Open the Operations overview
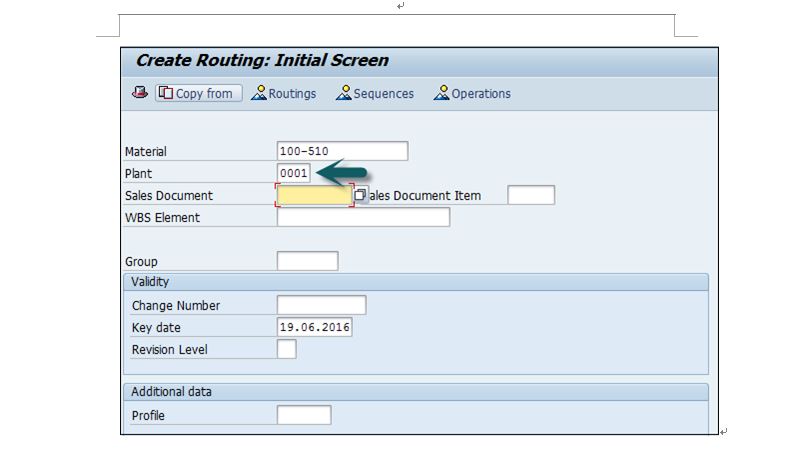Image resolution: width=788 pixels, height=454 pixels. [472, 94]
